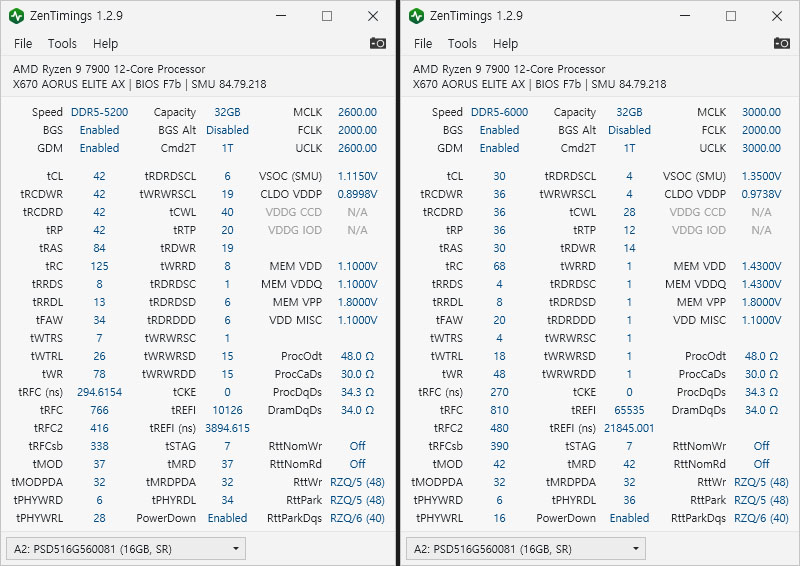Minimize the right ZenTimings window

pyautogui.click(x=685, y=16)
